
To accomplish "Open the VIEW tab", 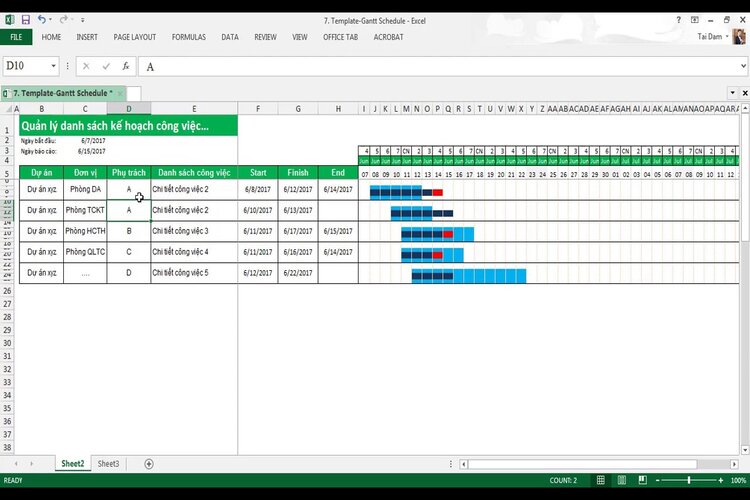I will (x=299, y=37).
